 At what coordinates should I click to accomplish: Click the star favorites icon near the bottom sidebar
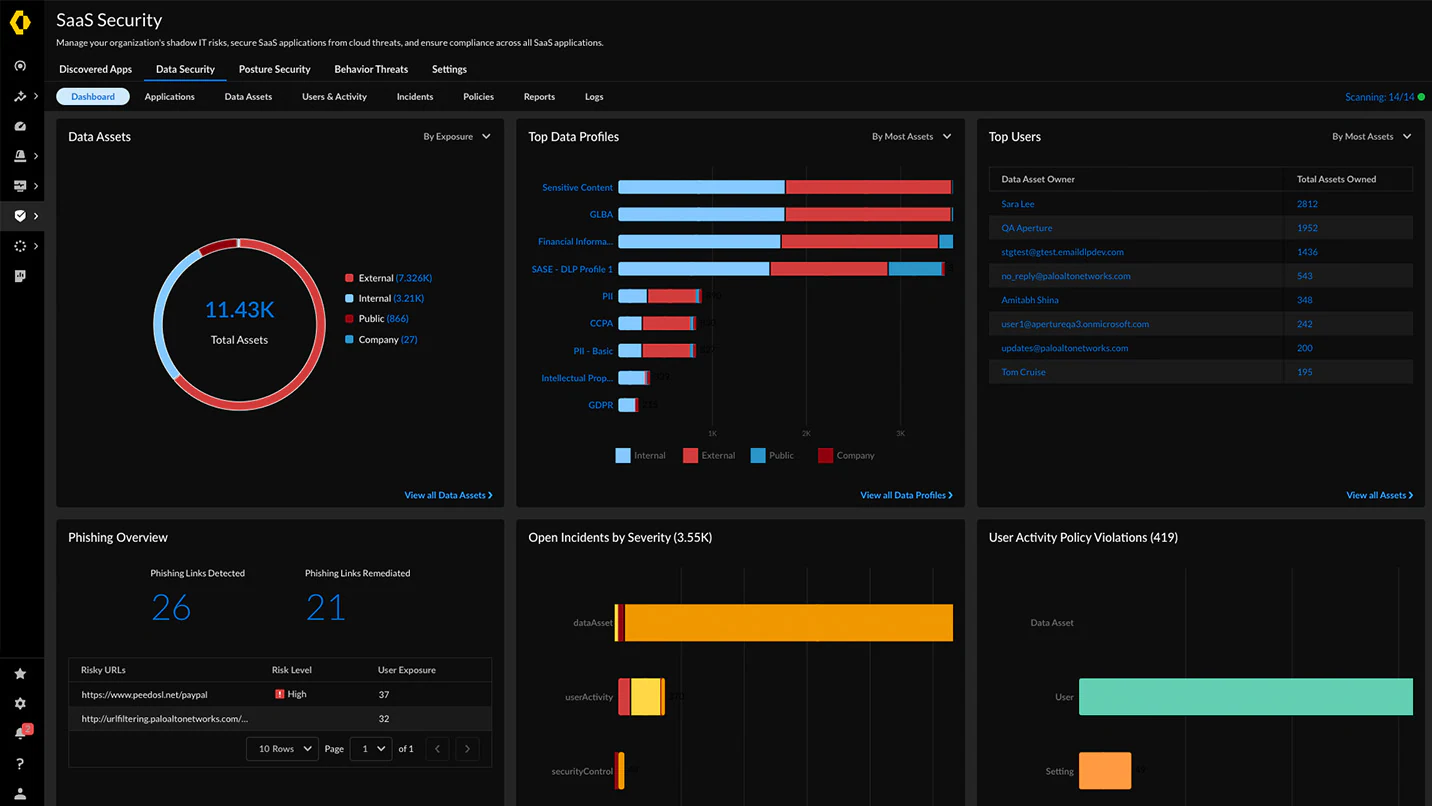coord(20,673)
